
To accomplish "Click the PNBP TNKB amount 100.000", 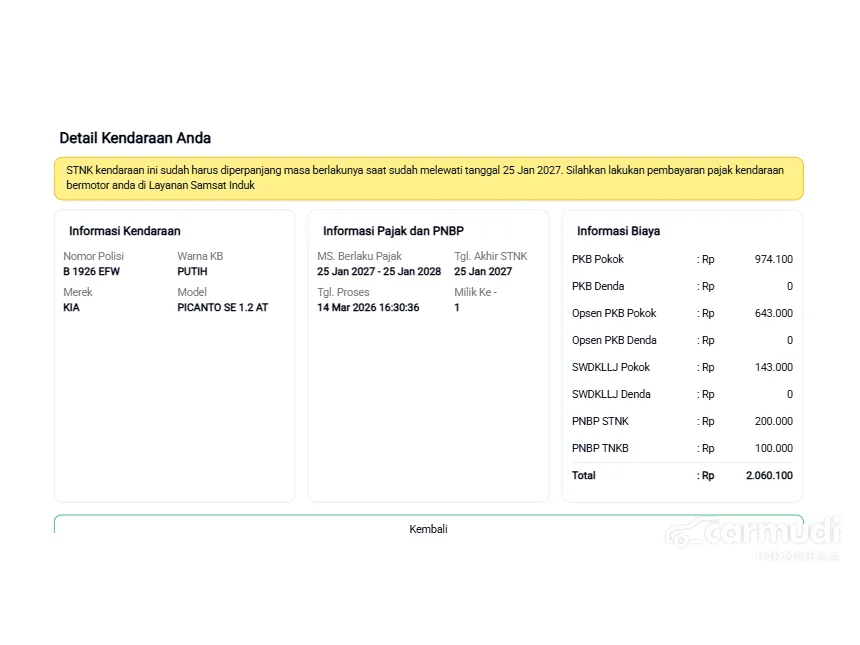I will click(773, 448).
